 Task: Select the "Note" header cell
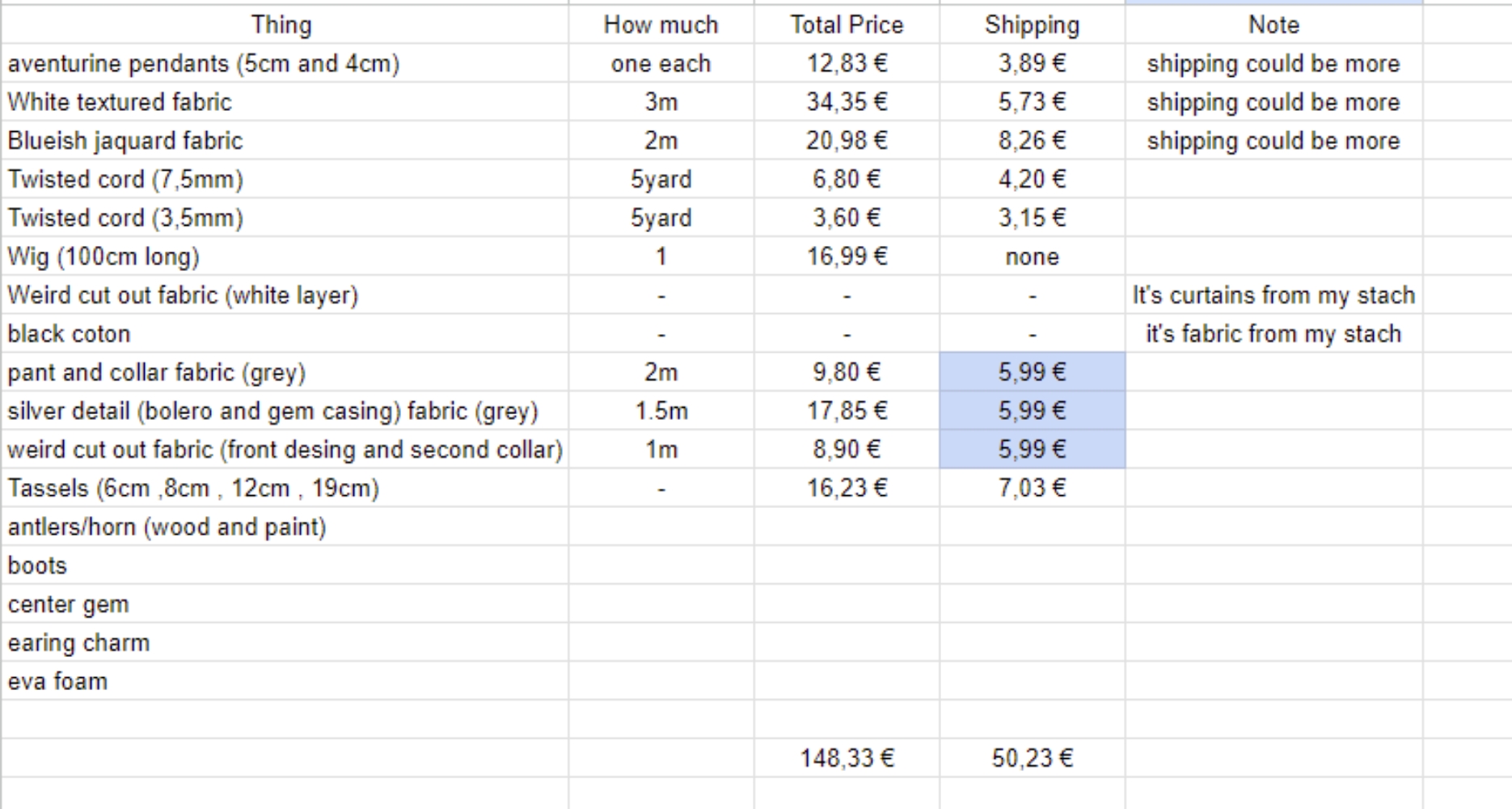1273,25
